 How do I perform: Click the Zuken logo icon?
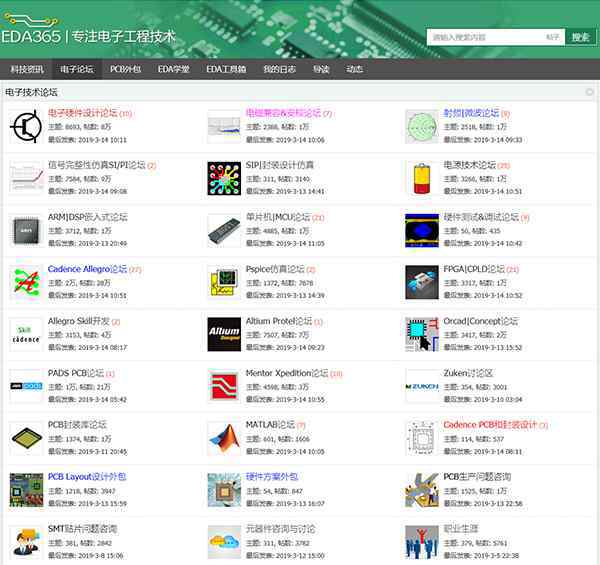421,385
